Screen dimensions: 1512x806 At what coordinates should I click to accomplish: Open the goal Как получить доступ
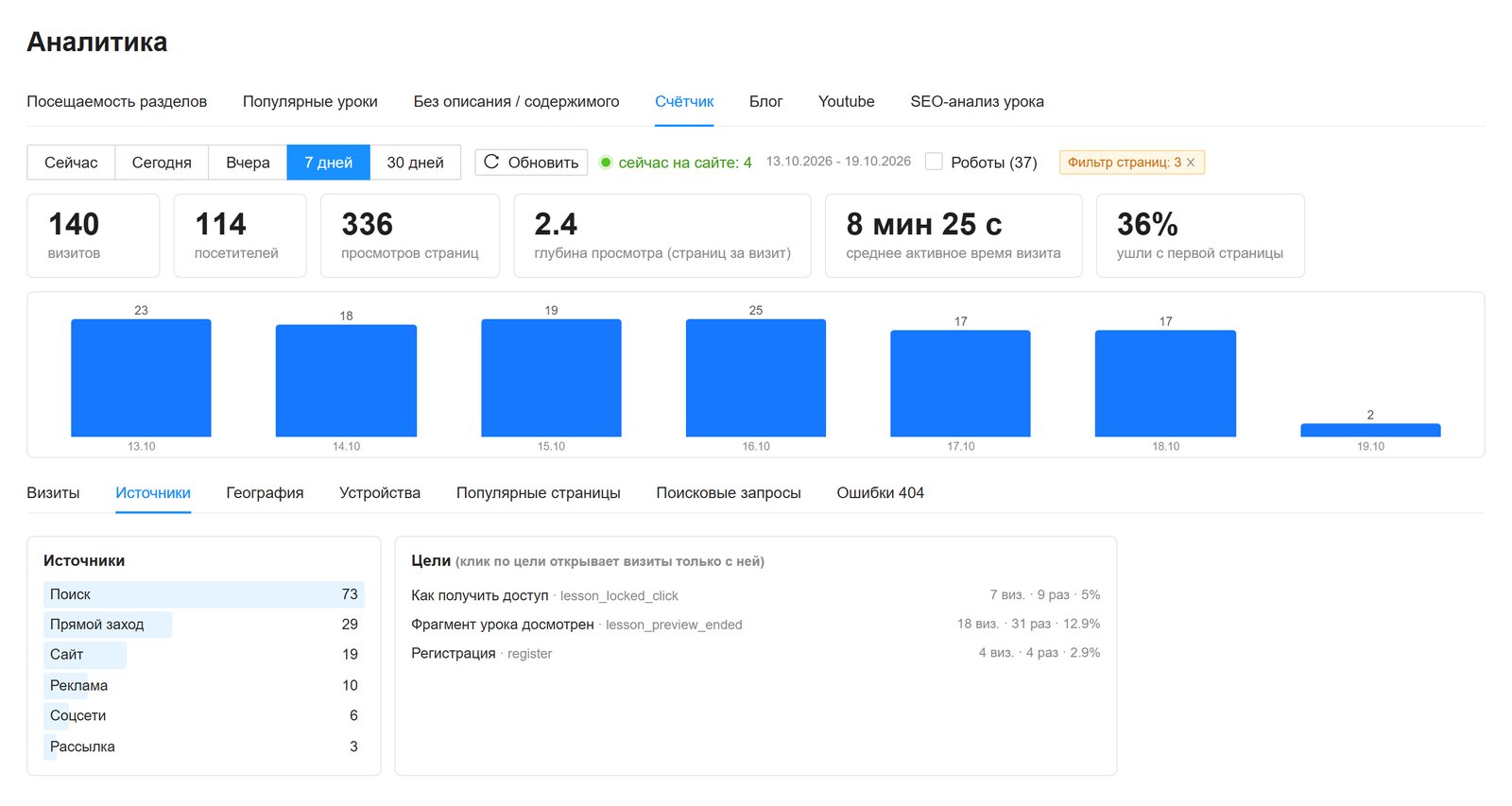[x=755, y=595]
